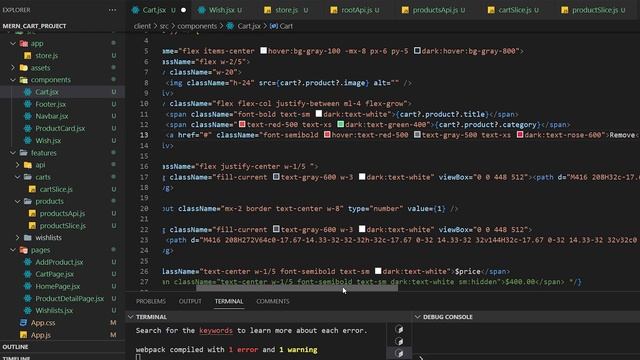640x360 pixels.
Task: Click the components breadcrumb segment
Action: [x=197, y=26]
